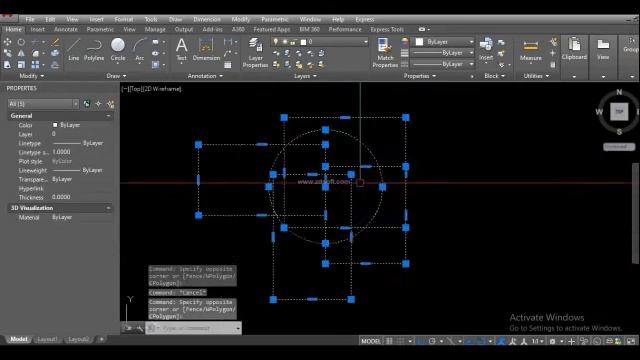640x360 pixels.
Task: Open the Format menu
Action: pyautogui.click(x=124, y=19)
